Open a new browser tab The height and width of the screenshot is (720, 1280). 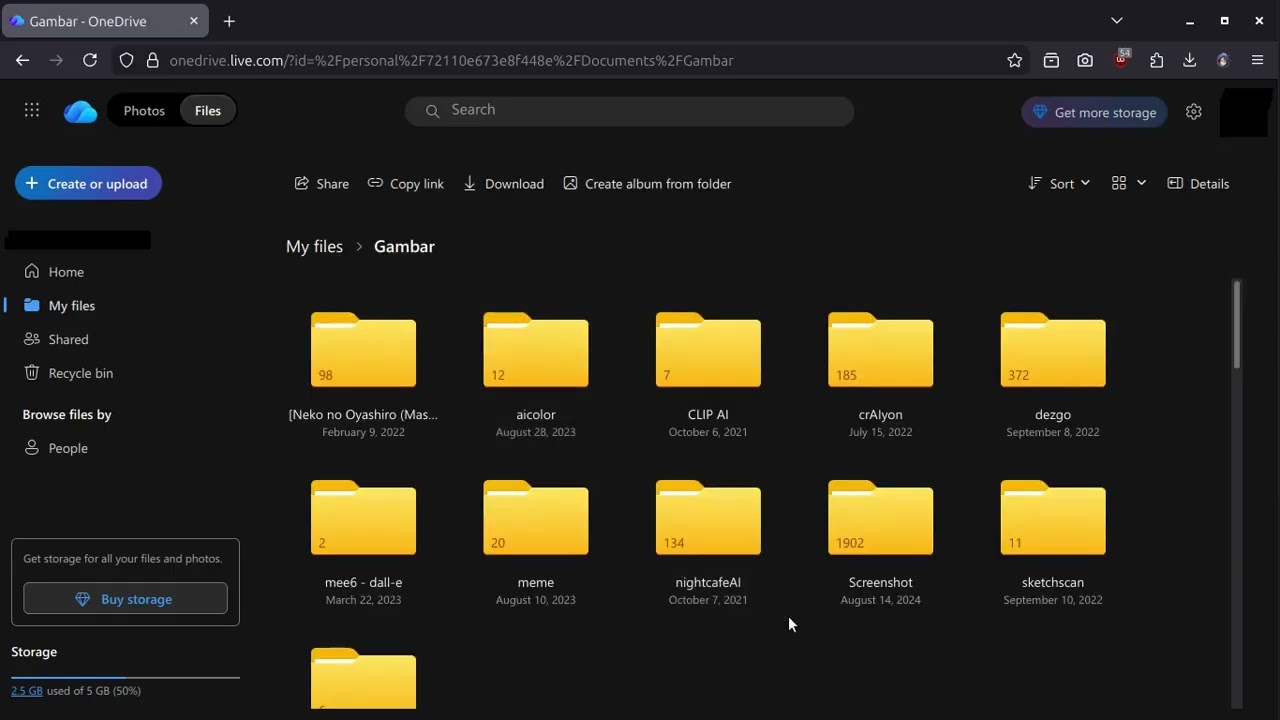click(229, 21)
